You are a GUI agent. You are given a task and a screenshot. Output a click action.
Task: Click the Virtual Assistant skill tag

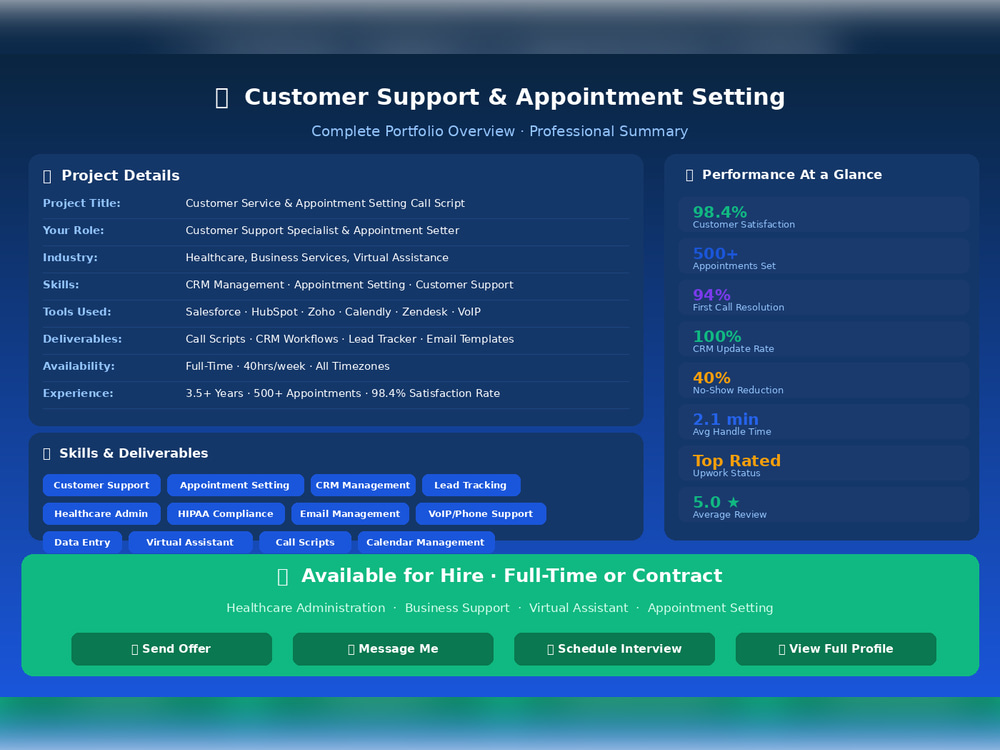point(190,543)
